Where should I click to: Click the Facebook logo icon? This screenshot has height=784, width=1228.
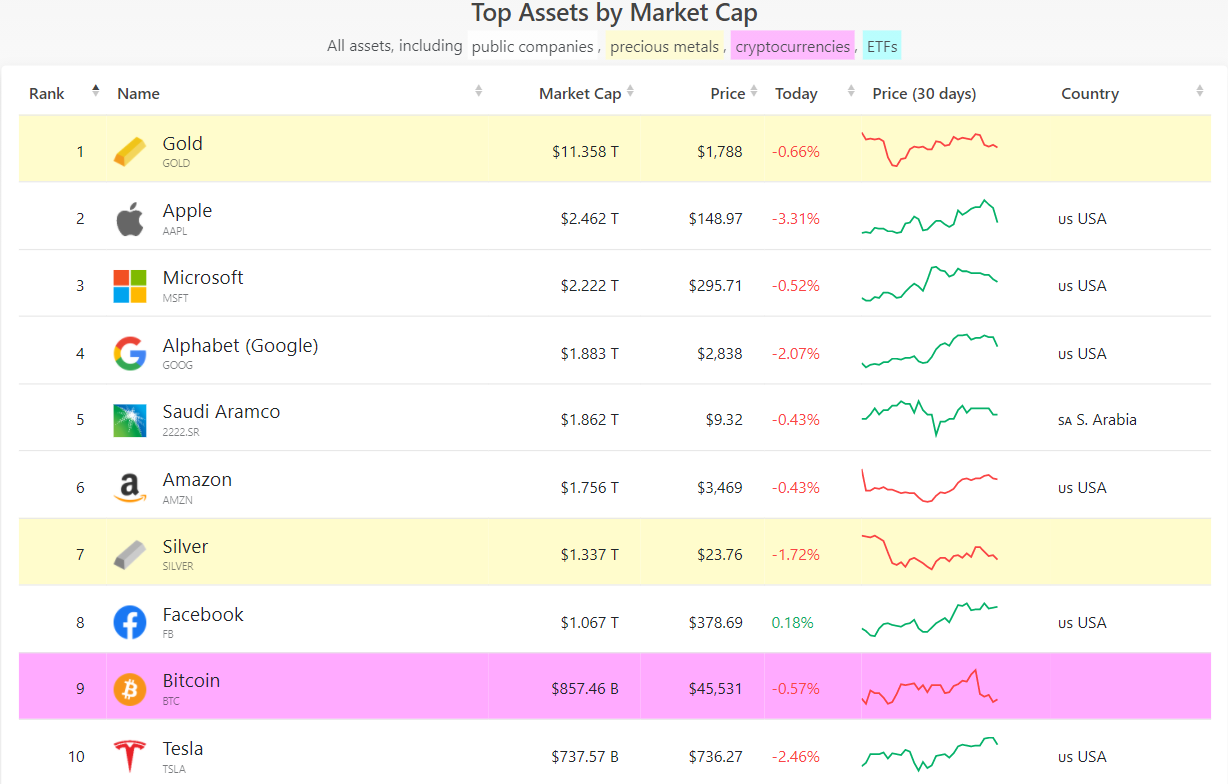(x=130, y=622)
